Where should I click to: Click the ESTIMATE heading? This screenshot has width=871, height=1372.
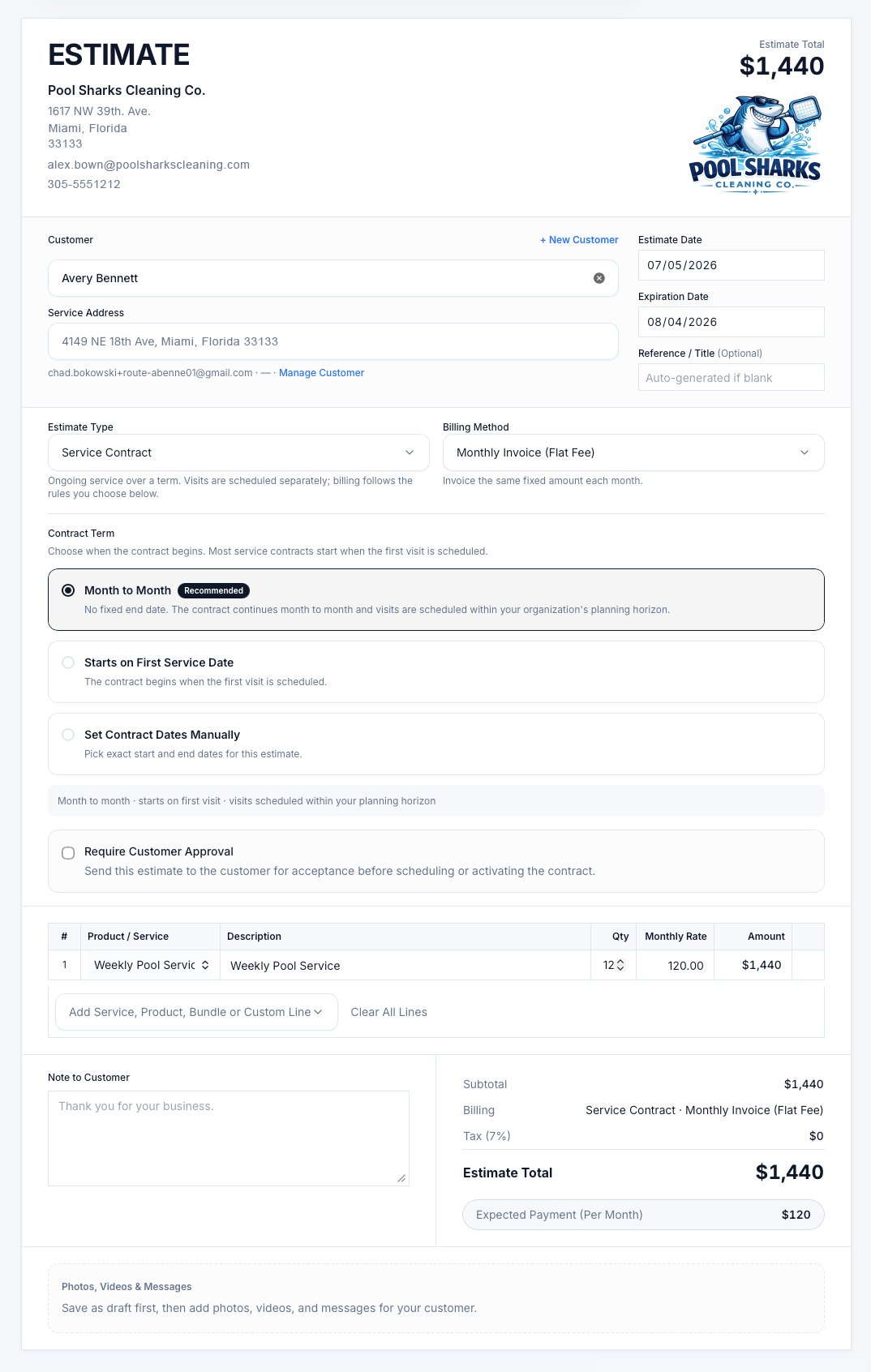pyautogui.click(x=118, y=55)
